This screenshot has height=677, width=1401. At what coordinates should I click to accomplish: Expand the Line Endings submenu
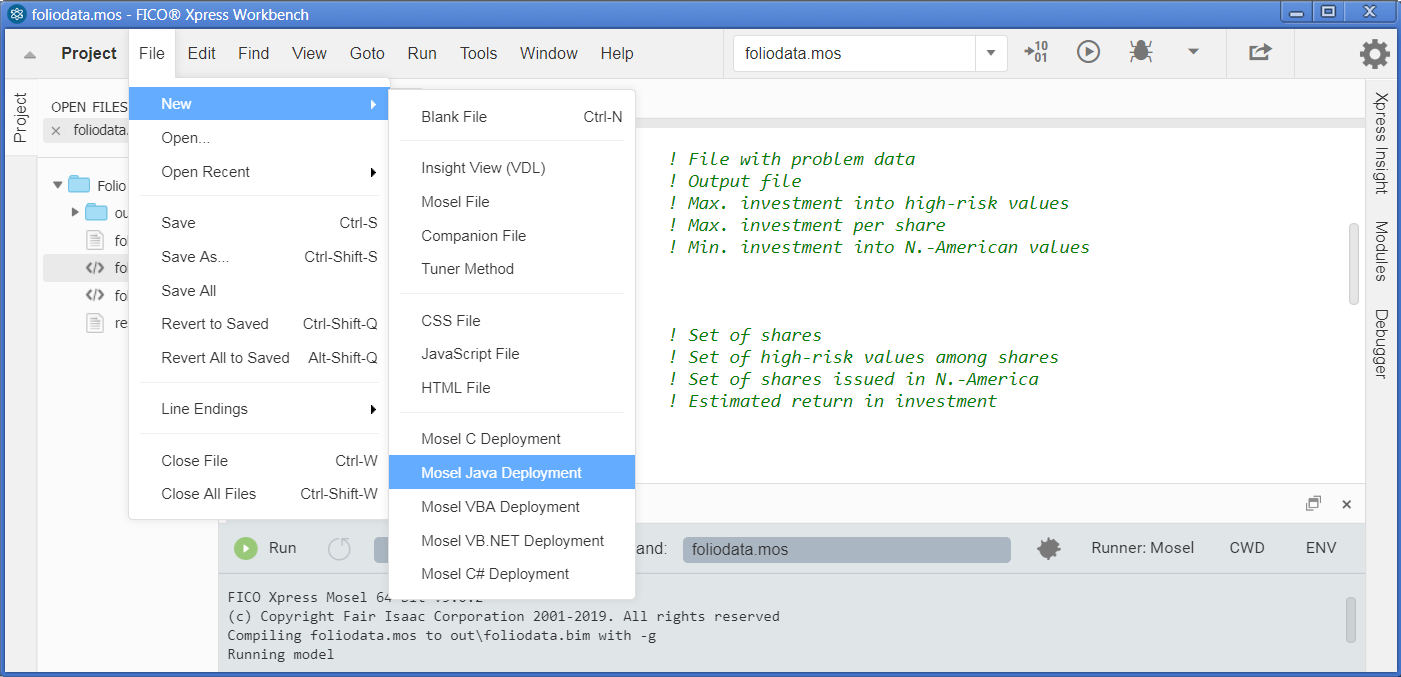coord(373,409)
